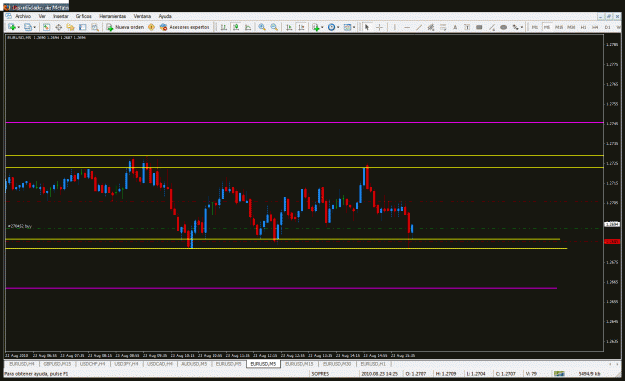Switch to the GBPUSD,M15 chart tab

click(x=57, y=364)
